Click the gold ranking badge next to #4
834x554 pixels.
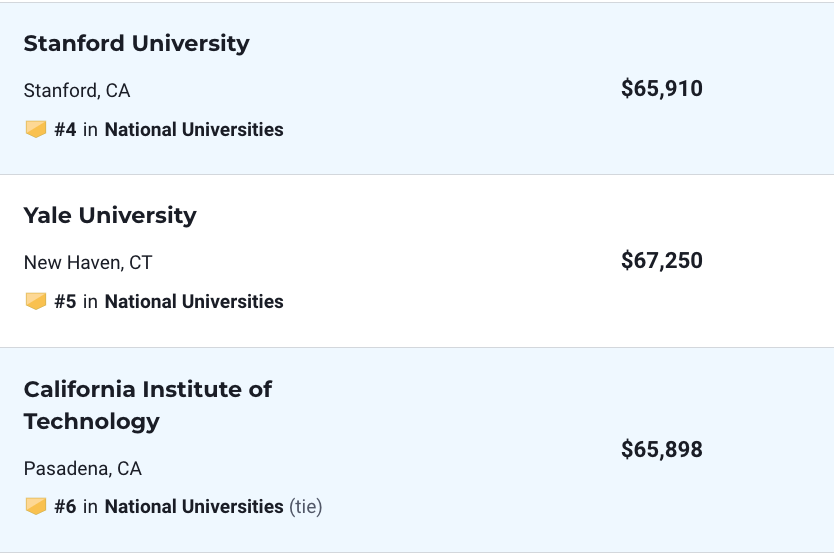coord(36,129)
